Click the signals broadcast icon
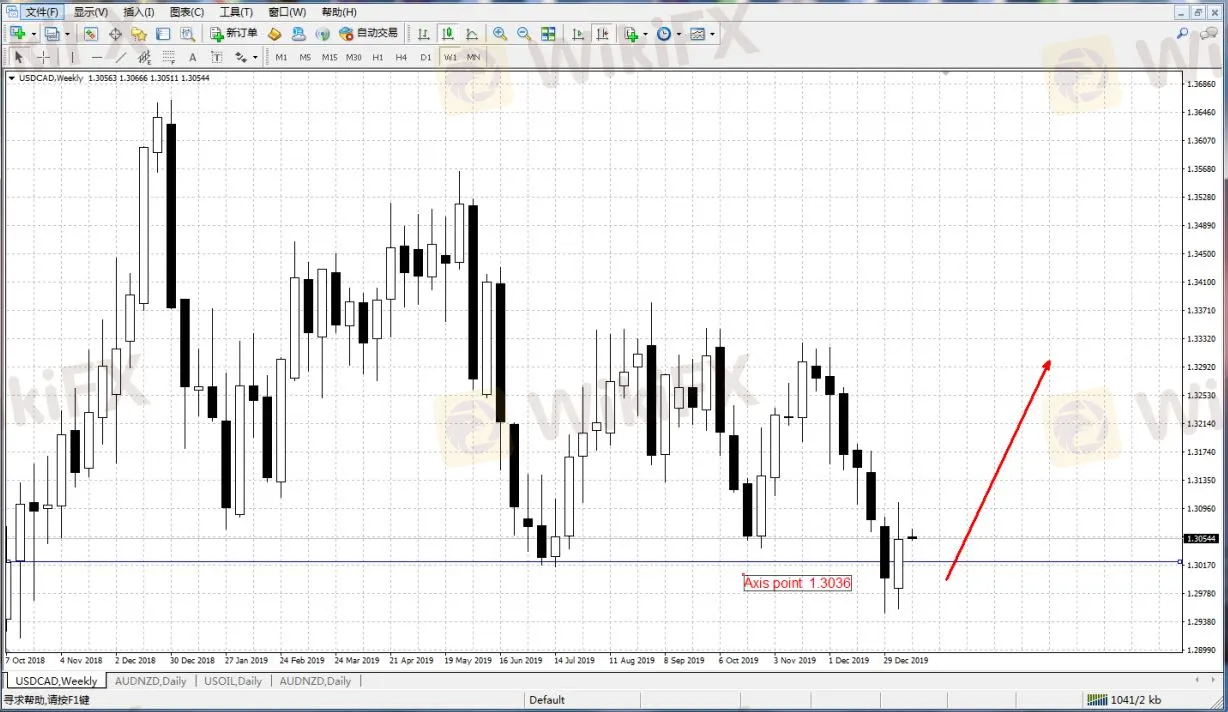 point(322,33)
